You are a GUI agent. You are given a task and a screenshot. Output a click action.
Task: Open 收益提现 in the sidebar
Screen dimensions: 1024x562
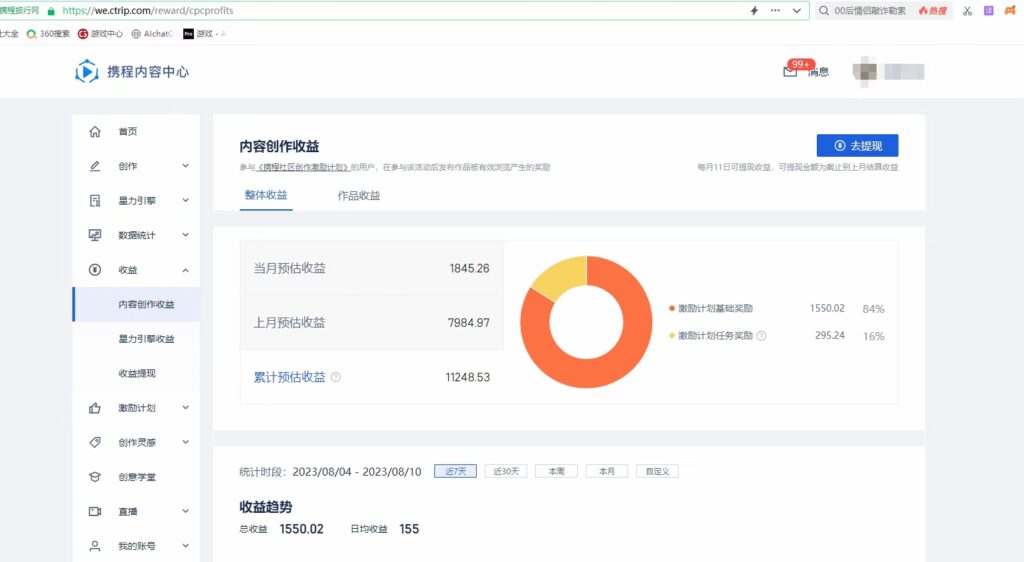(x=137, y=373)
